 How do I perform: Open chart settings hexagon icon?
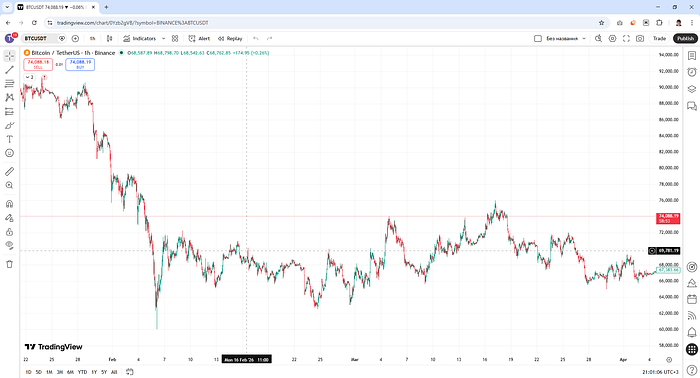[x=612, y=38]
